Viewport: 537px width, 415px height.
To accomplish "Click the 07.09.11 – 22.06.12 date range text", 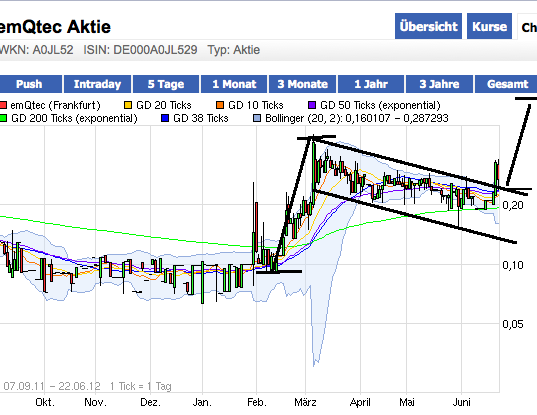I will [52, 386].
